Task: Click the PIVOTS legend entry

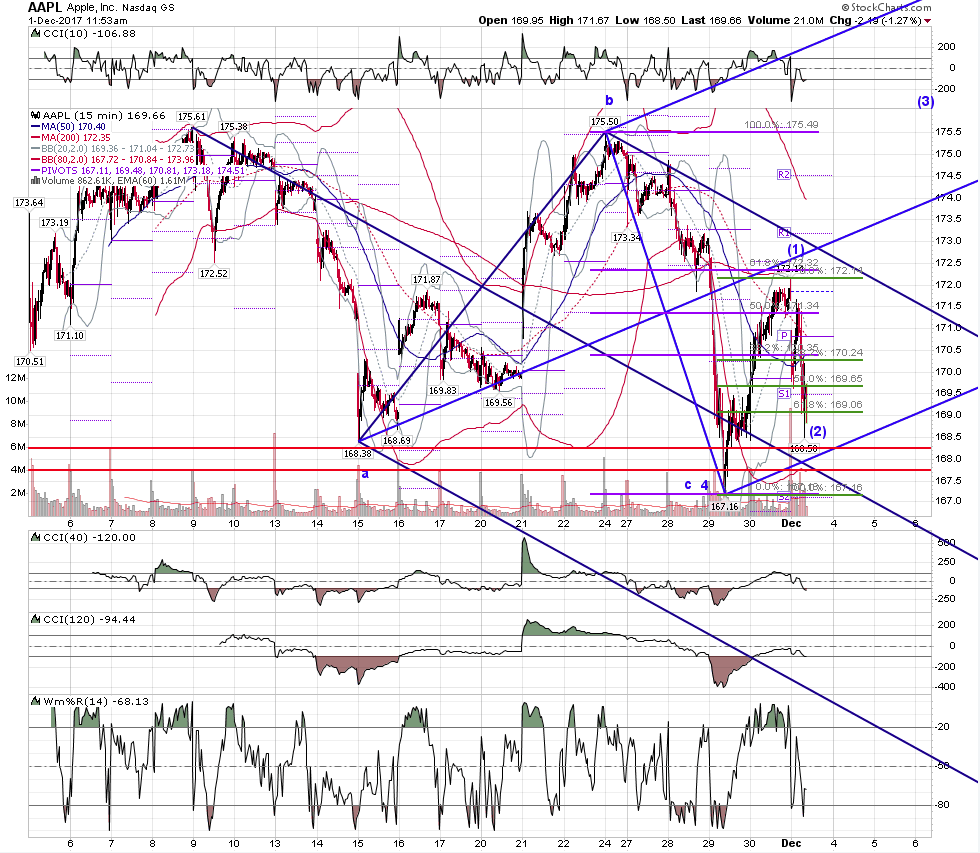Action: tap(143, 171)
